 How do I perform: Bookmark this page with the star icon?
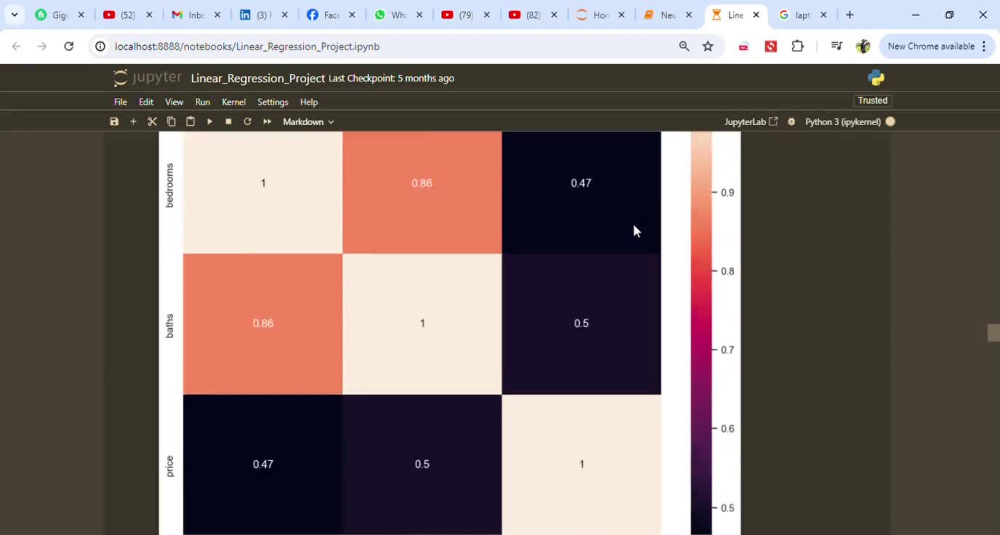click(708, 46)
